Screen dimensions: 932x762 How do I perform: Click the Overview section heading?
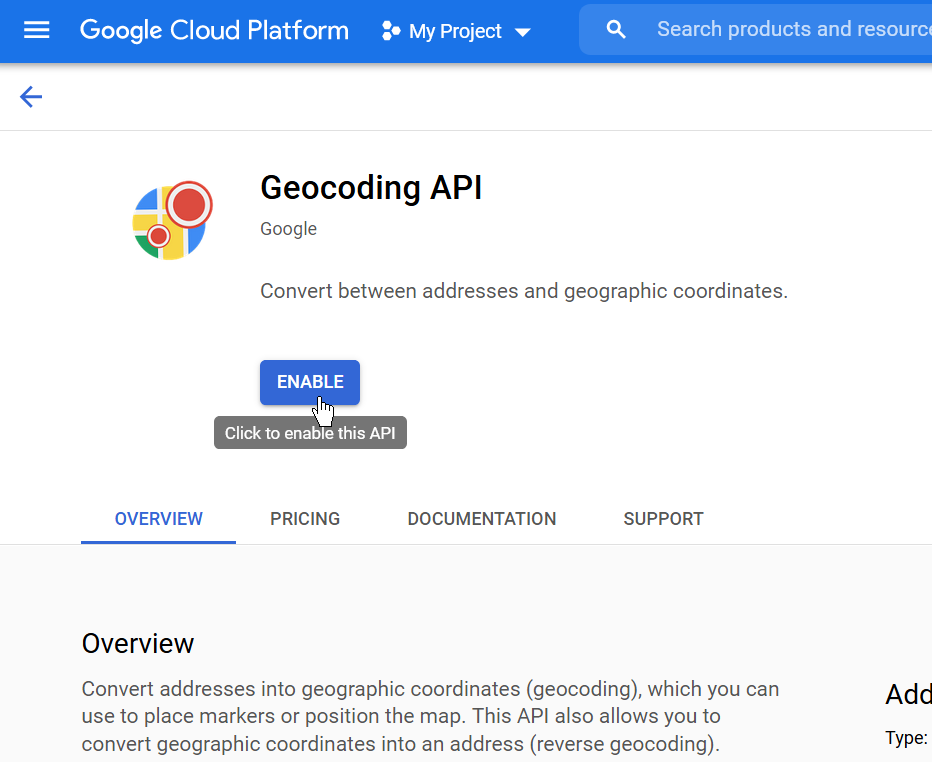click(x=138, y=644)
